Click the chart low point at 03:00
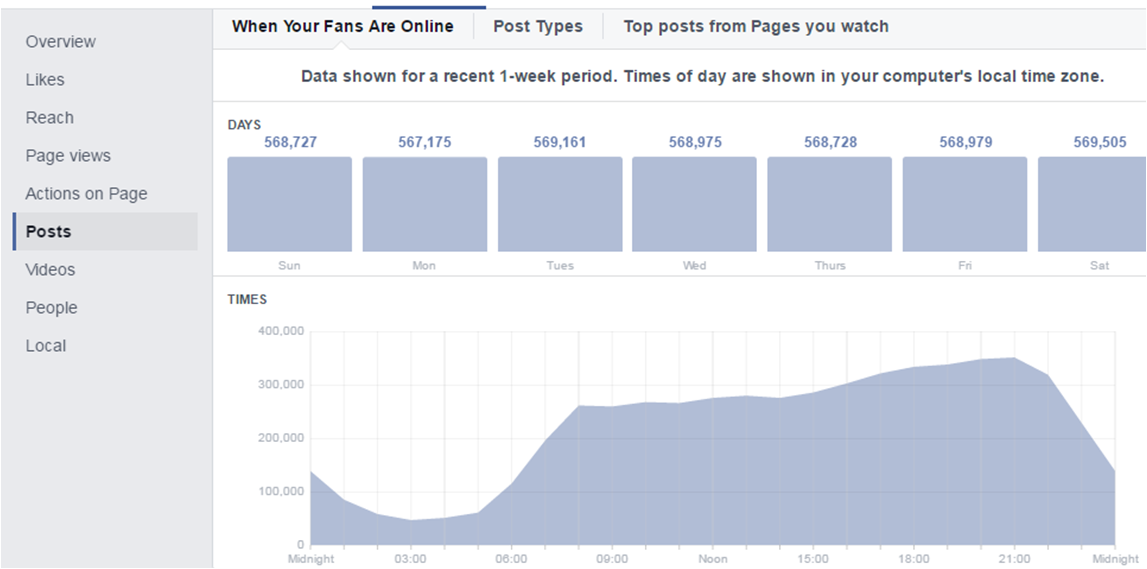The height and width of the screenshot is (569, 1147). click(x=411, y=520)
